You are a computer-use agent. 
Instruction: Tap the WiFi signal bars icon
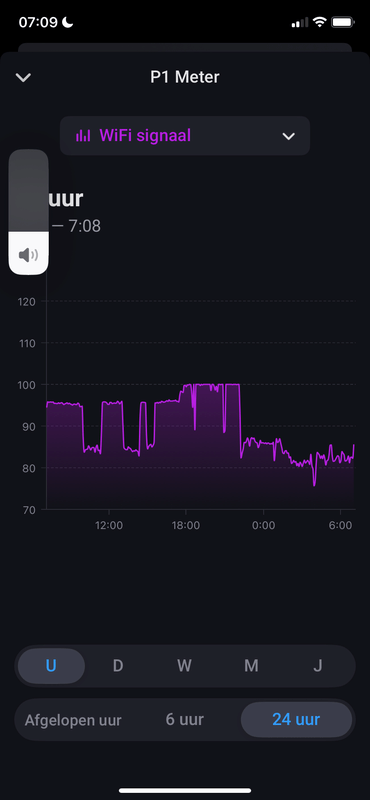click(83, 136)
